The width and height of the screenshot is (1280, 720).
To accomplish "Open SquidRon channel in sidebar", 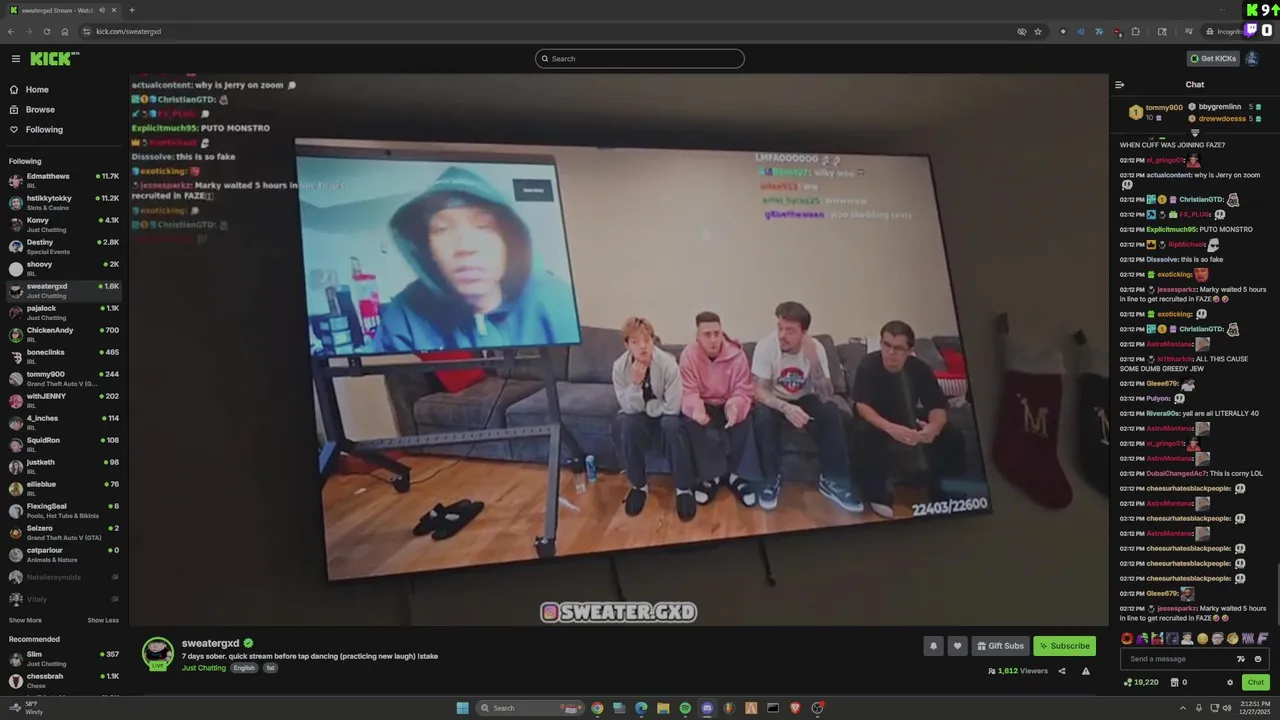I will 64,444.
